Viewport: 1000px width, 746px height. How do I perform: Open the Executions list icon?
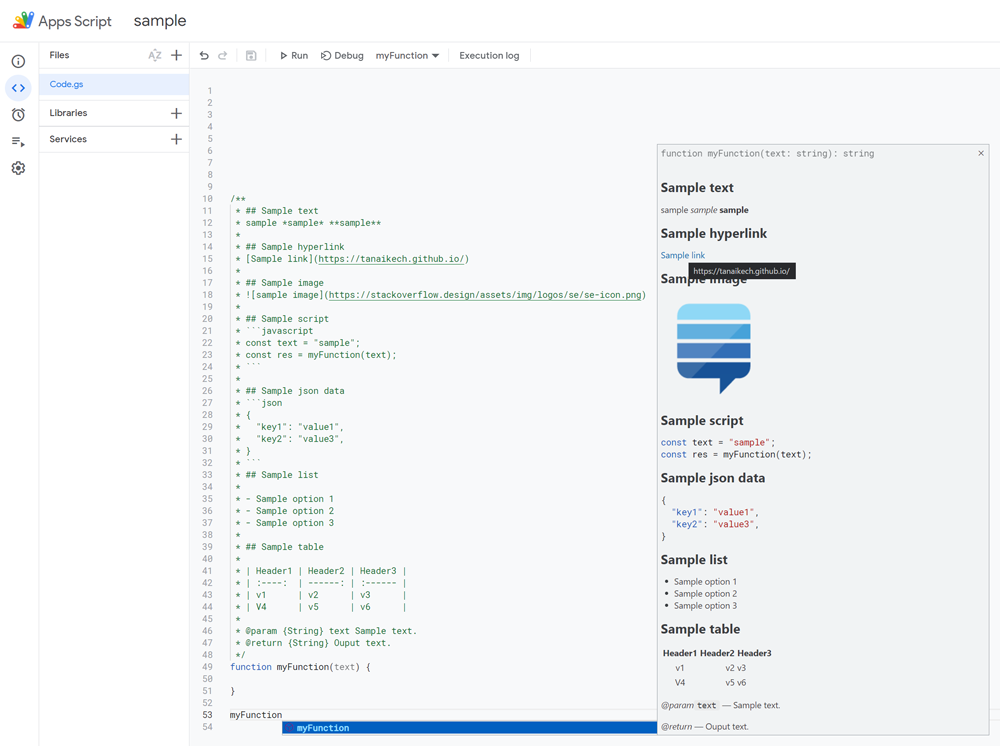click(x=18, y=142)
